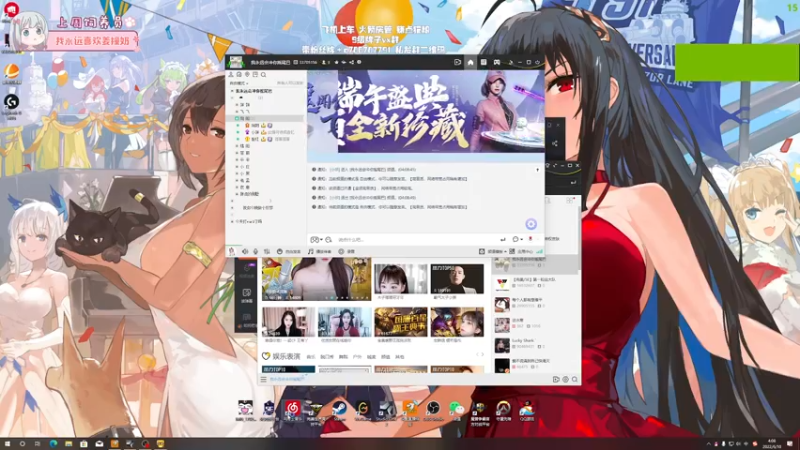Click the scroll-up arrow in the chat log
This screenshot has width=800, height=450.
(x=537, y=170)
